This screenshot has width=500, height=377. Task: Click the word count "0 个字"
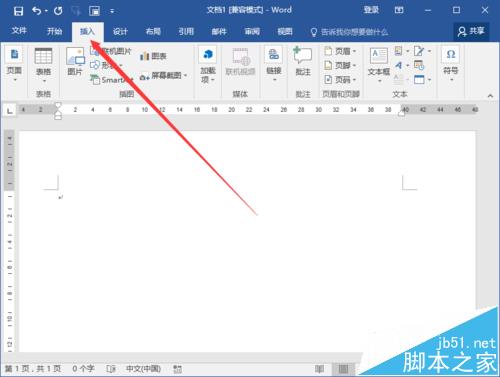[83, 369]
